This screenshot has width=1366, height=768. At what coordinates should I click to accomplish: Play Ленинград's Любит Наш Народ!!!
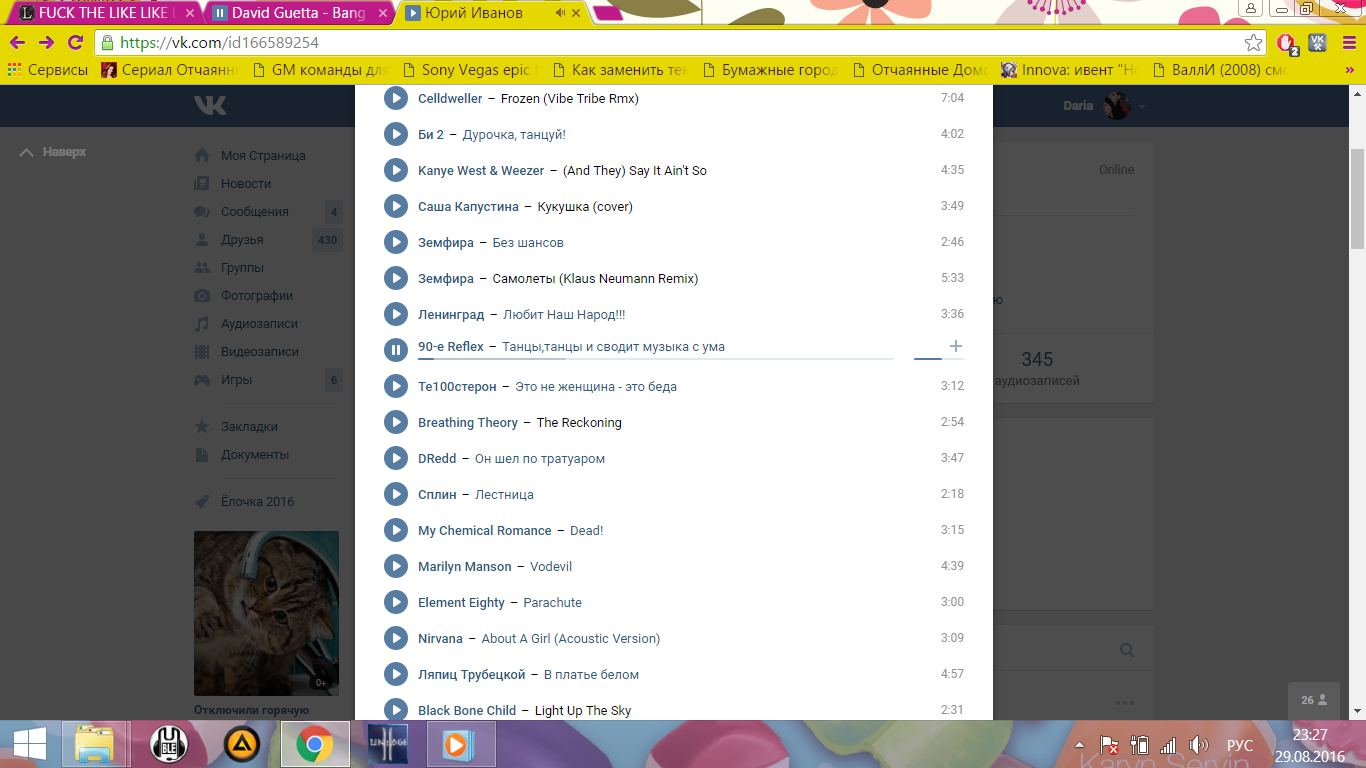pos(396,314)
